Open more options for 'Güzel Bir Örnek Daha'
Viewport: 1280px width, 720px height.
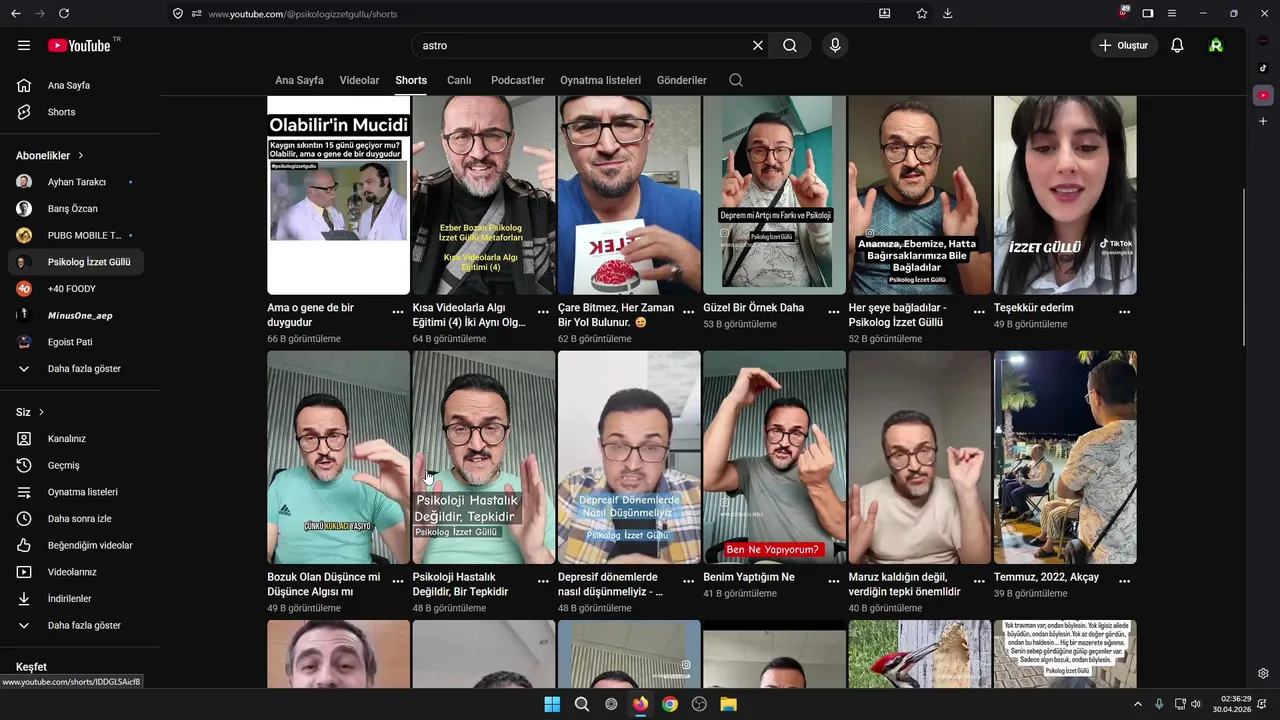[834, 312]
